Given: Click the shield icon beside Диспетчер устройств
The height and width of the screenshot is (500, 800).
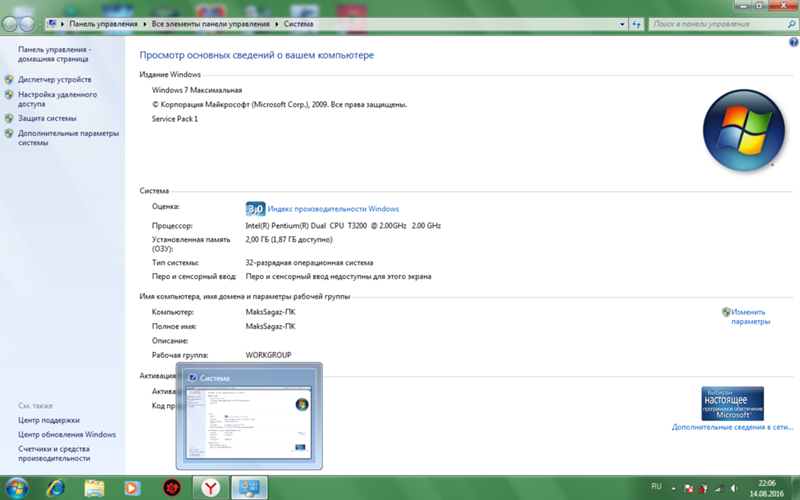Looking at the screenshot, I should point(9,80).
